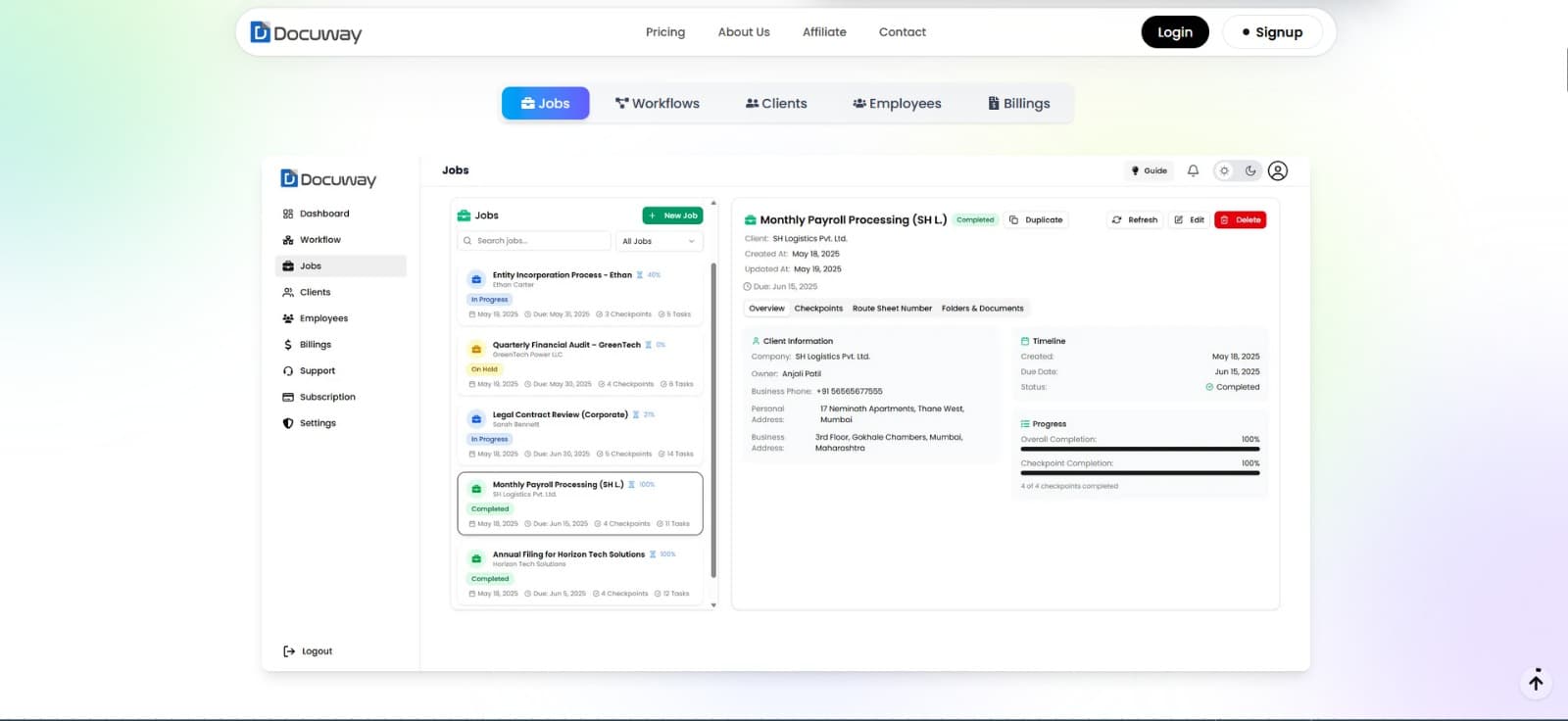Image resolution: width=1568 pixels, height=721 pixels.
Task: Click the Settings shield icon in sidebar
Action: (x=288, y=423)
